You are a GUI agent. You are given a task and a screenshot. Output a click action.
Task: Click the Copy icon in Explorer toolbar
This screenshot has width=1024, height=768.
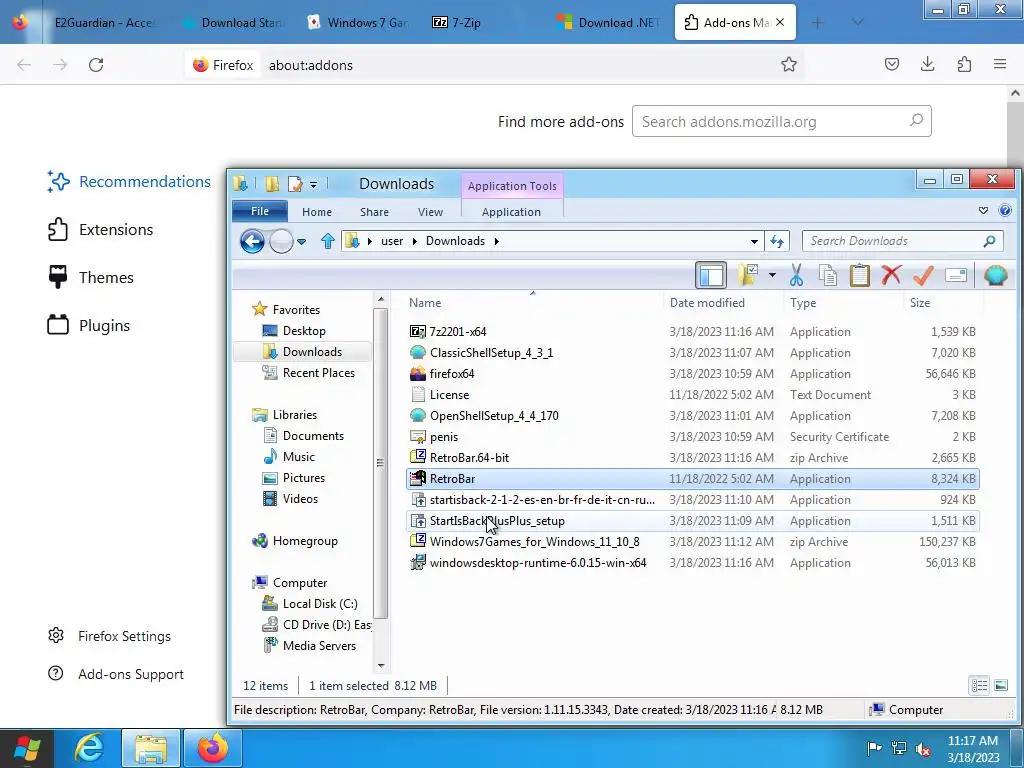[827, 275]
